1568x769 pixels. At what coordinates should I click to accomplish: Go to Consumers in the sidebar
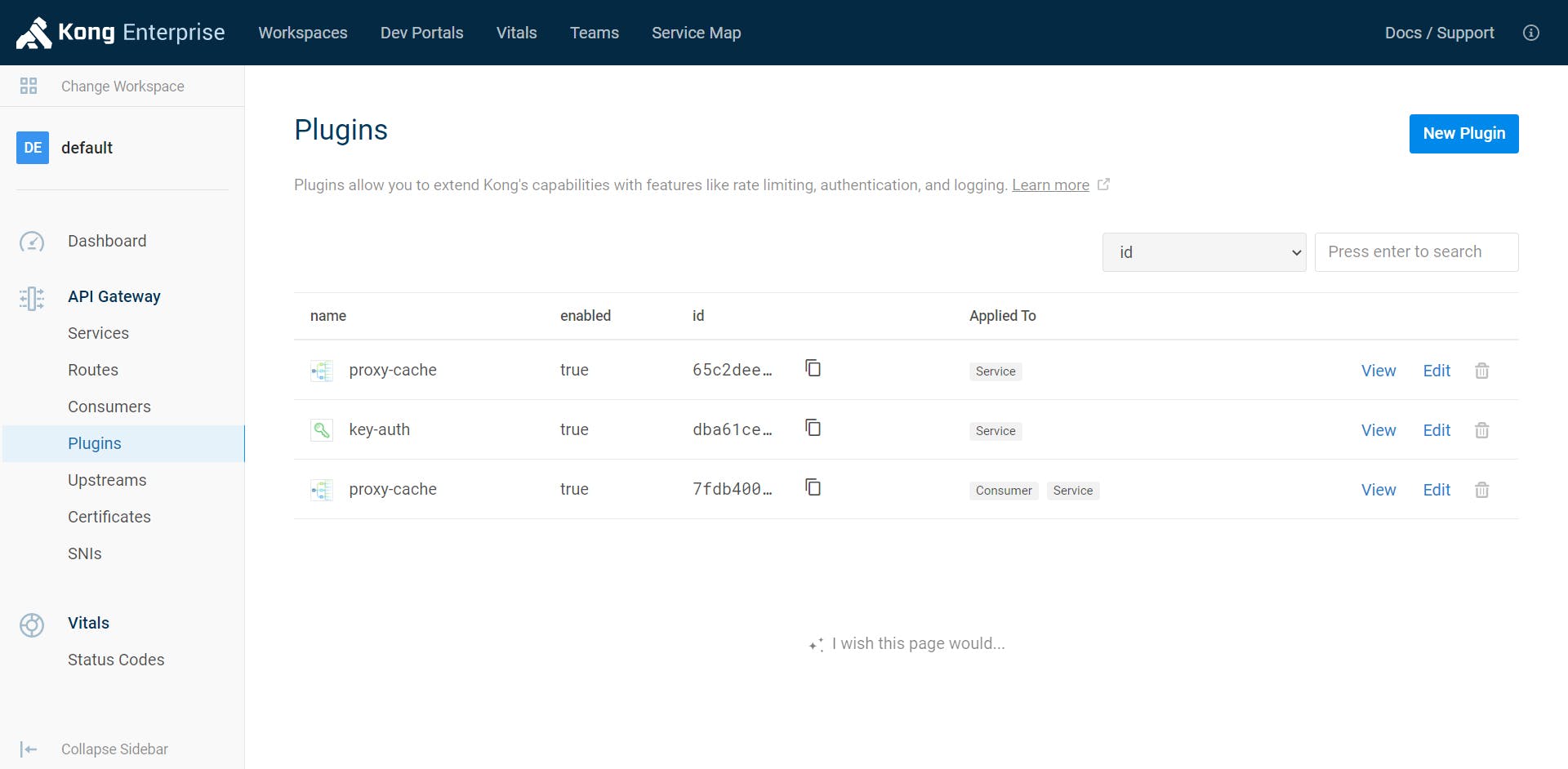pyautogui.click(x=109, y=407)
